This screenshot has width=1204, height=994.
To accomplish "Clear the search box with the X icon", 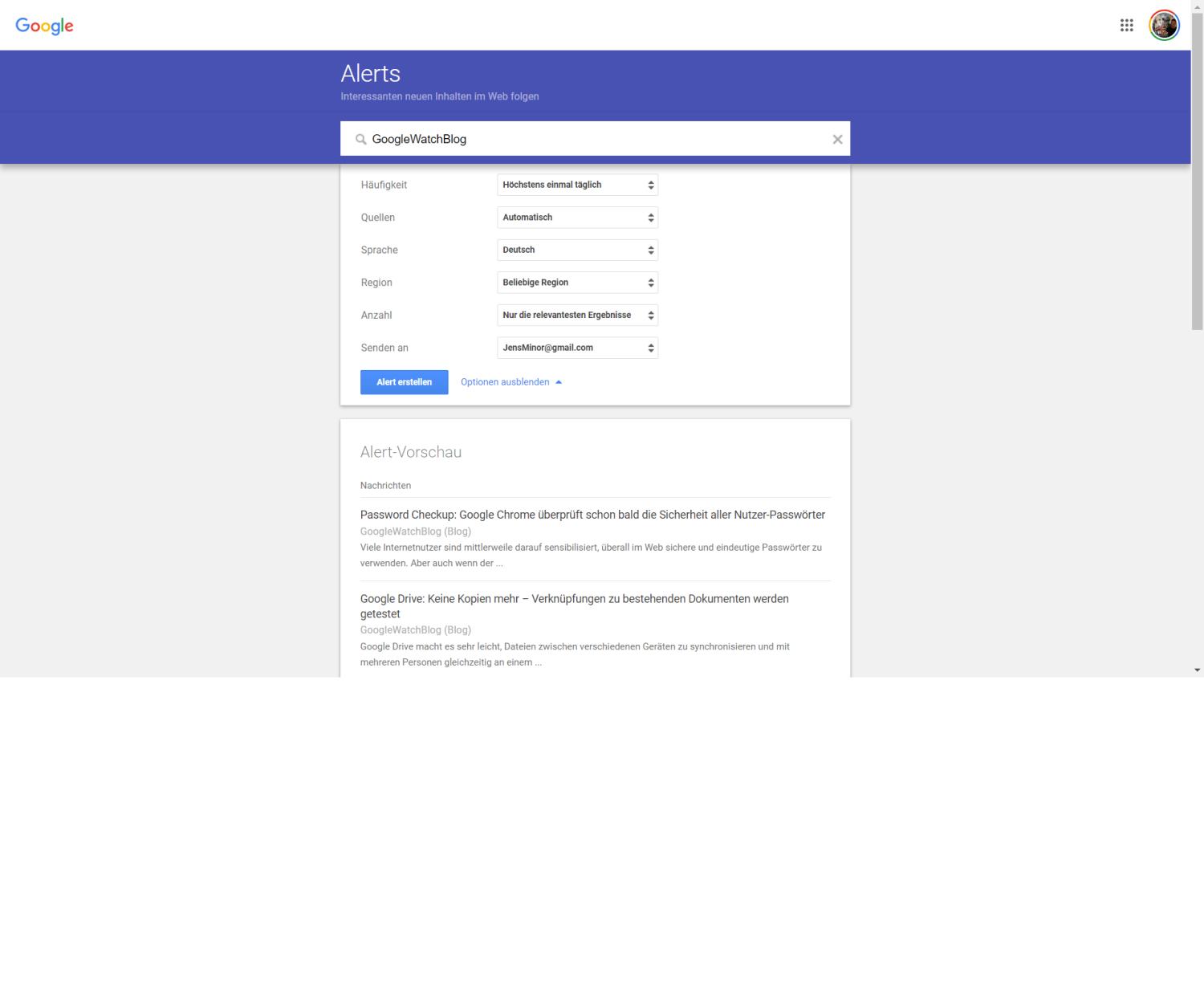I will (837, 140).
